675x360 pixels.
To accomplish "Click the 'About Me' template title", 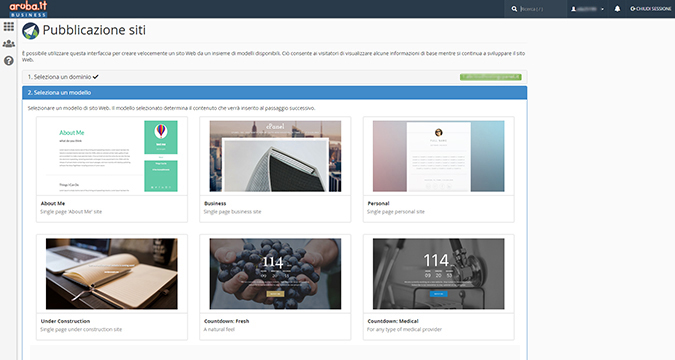I will click(53, 203).
